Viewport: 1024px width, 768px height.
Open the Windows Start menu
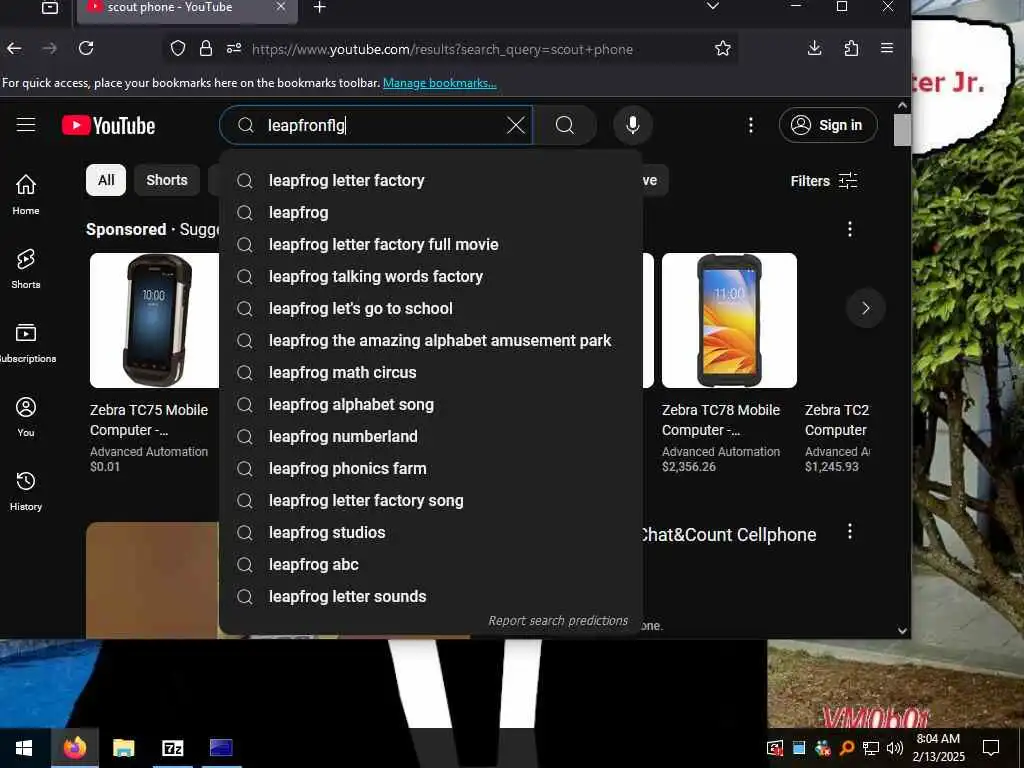click(24, 748)
